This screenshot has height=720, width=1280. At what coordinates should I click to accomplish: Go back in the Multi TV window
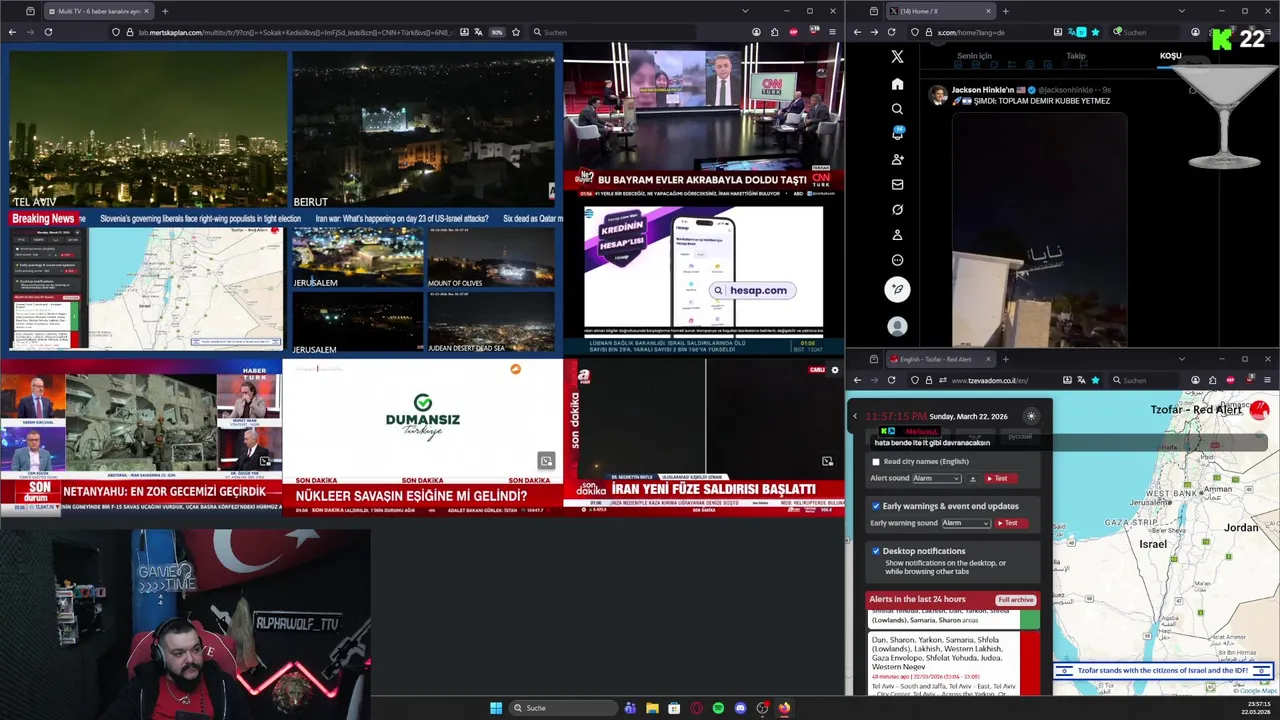tap(12, 32)
